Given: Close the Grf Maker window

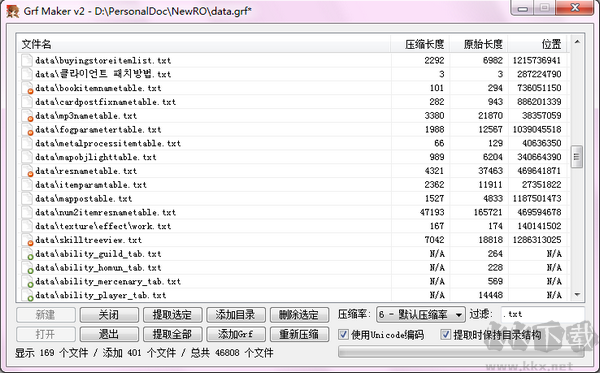Looking at the screenshot, I should (574, 8).
